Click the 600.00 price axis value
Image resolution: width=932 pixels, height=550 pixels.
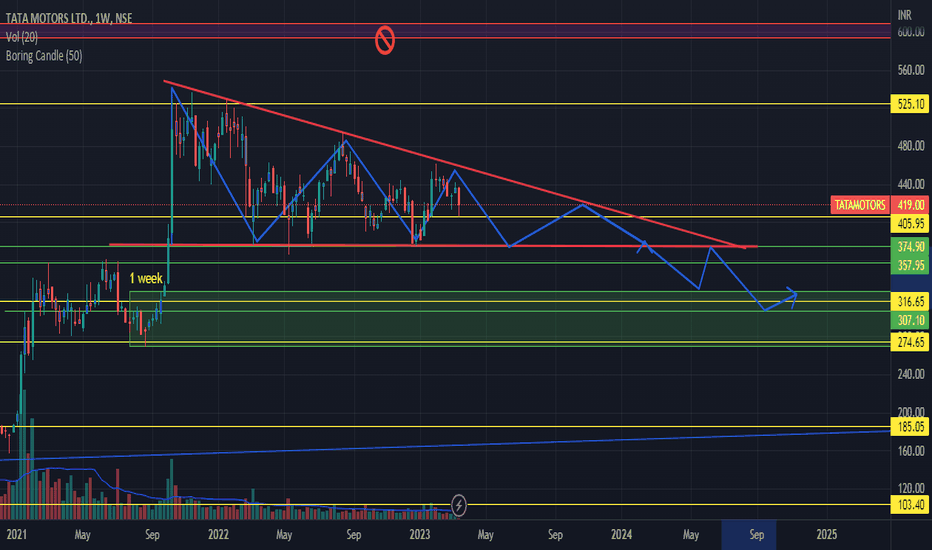[911, 32]
